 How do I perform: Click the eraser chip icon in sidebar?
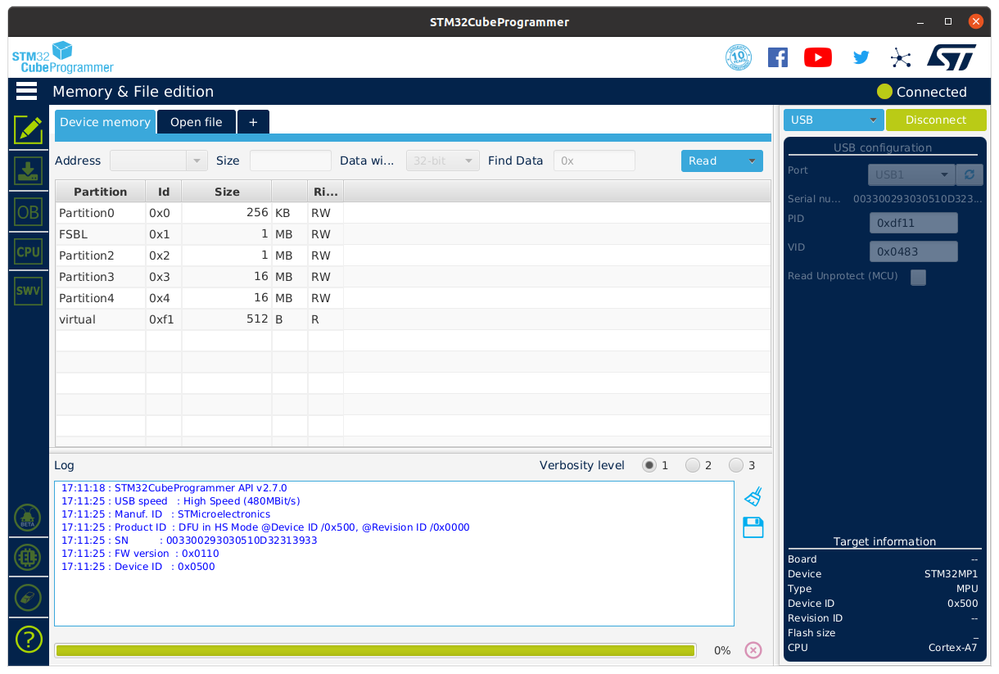28,598
